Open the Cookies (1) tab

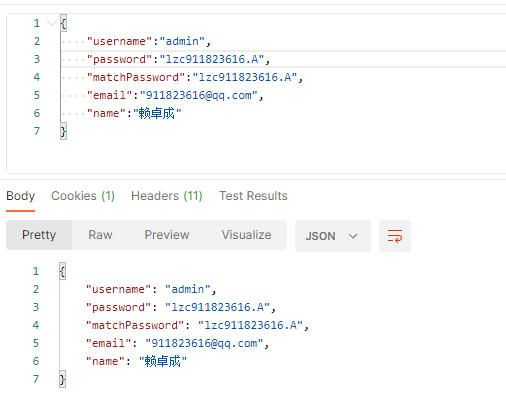(83, 196)
